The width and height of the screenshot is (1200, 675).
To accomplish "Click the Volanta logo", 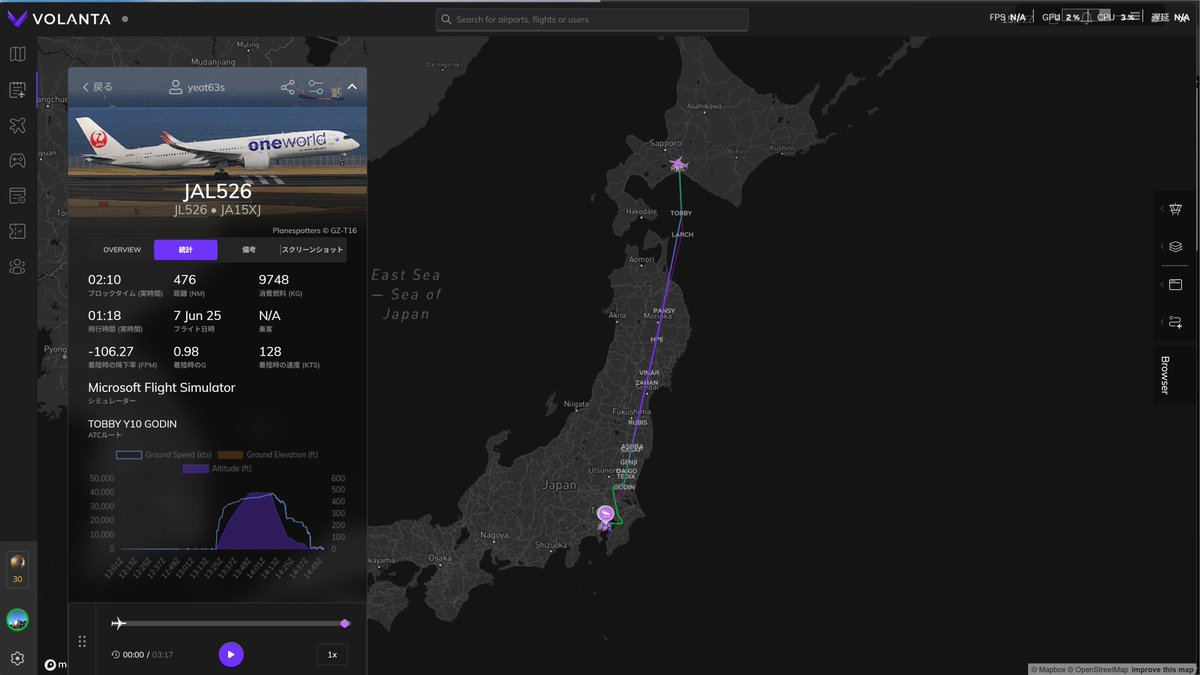I will click(x=57, y=18).
